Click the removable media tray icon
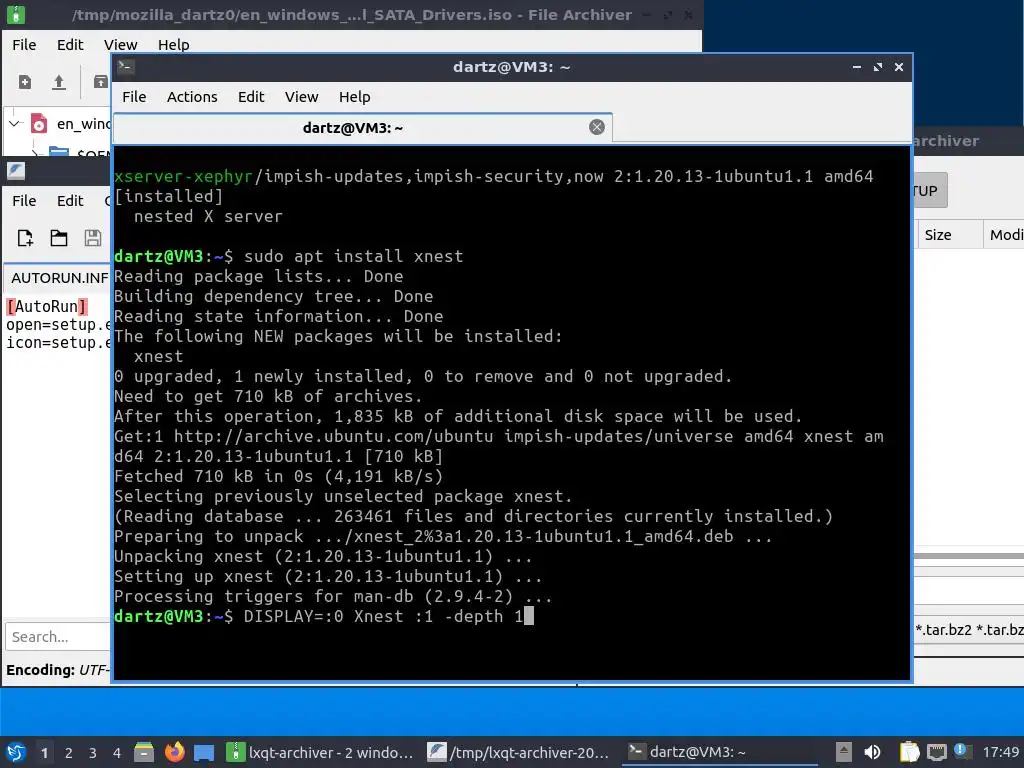Image resolution: width=1024 pixels, height=768 pixels. pos(844,752)
